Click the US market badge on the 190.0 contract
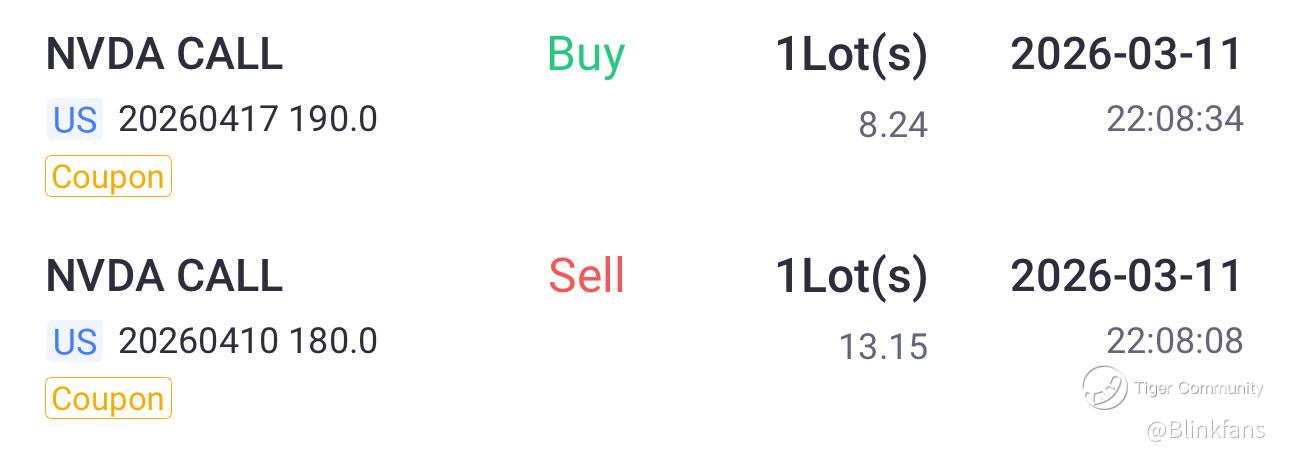Image resolution: width=1290 pixels, height=459 pixels. [75, 120]
